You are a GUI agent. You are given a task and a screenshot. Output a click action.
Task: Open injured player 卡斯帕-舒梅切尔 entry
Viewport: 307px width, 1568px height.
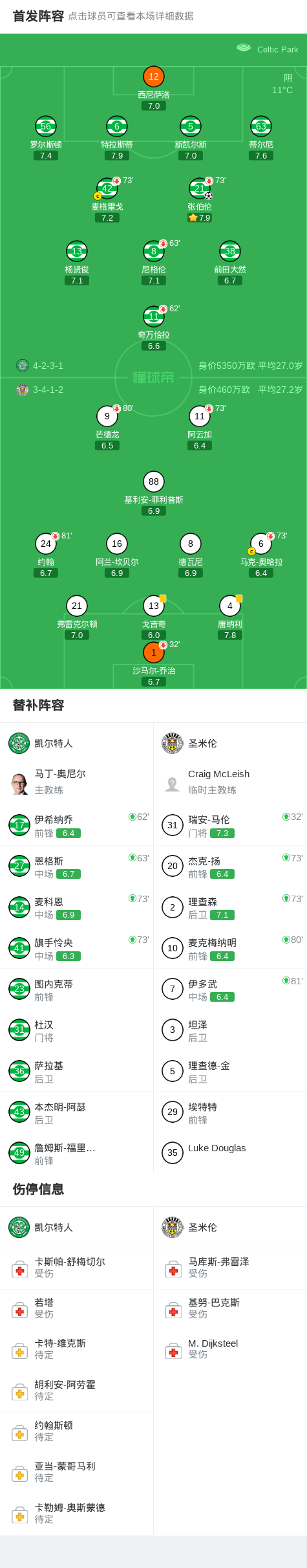(76, 1268)
